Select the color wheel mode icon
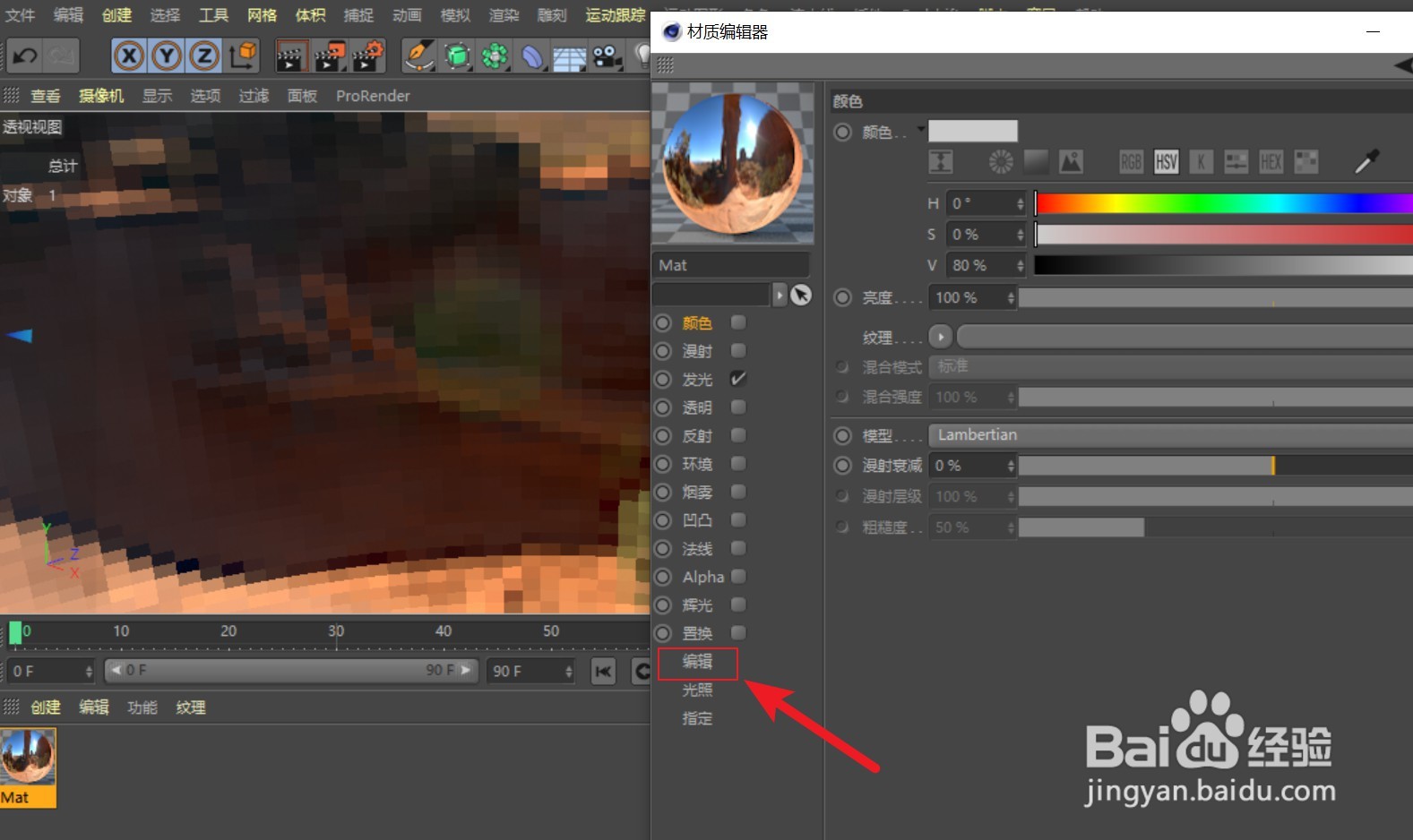The width and height of the screenshot is (1413, 840). (x=1001, y=162)
